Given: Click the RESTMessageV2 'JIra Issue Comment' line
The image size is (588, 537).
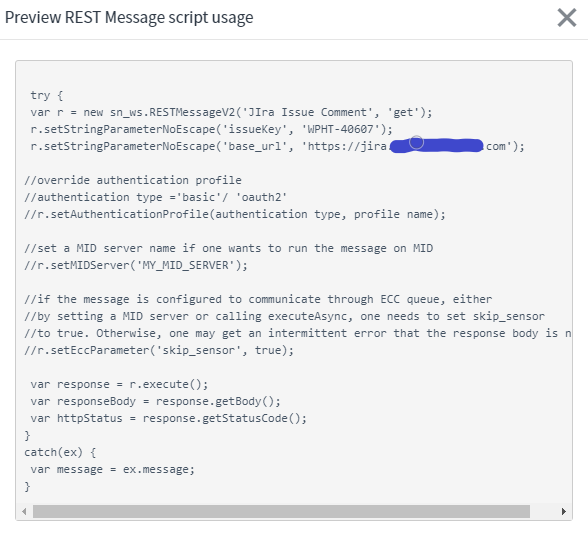Looking at the screenshot, I should pyautogui.click(x=231, y=112).
